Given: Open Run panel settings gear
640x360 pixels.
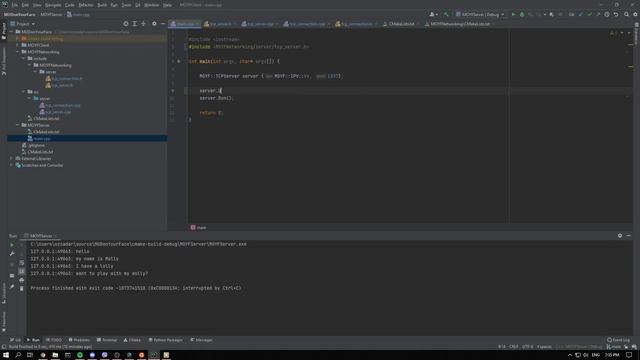Looking at the screenshot, I should click(x=620, y=236).
